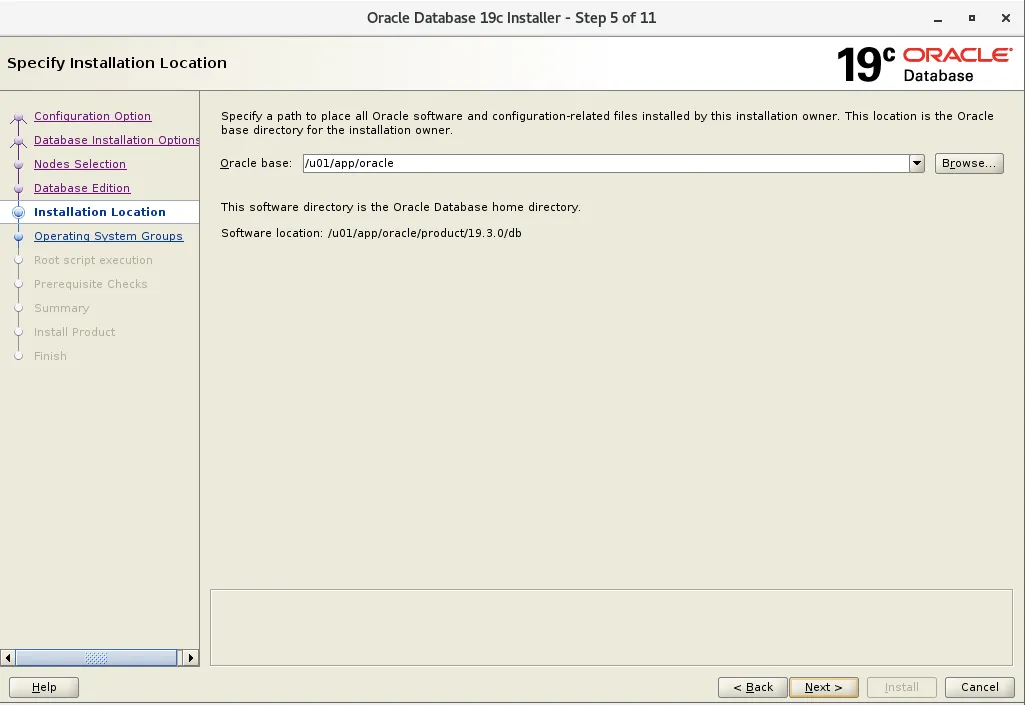Click Next to proceed
Screen dimensions: 1025x705
[823, 687]
